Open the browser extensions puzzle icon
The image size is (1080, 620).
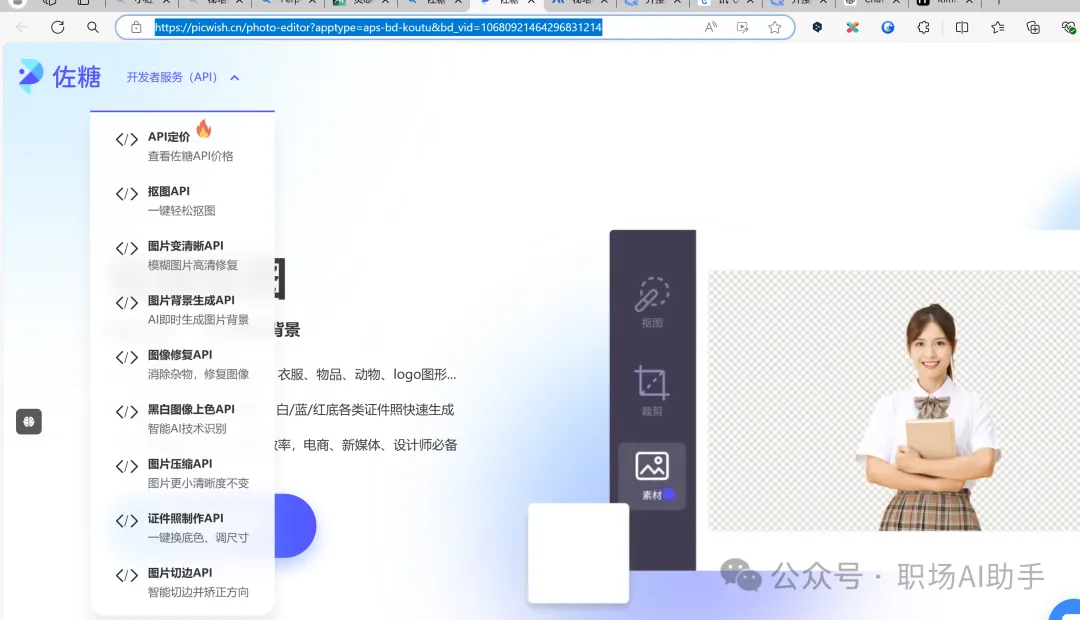[x=922, y=28]
